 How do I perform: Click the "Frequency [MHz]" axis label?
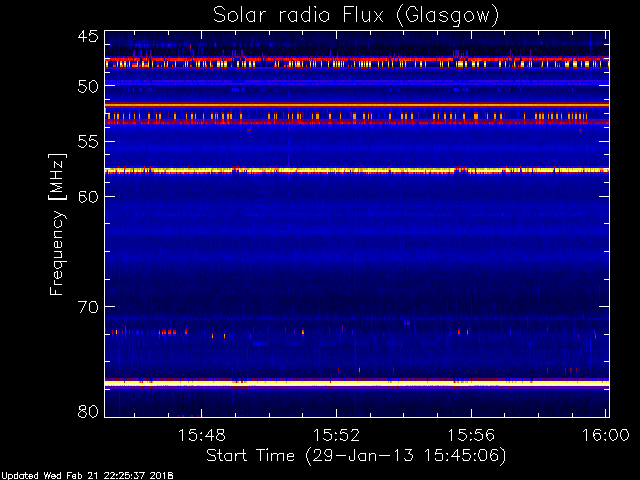[57, 224]
